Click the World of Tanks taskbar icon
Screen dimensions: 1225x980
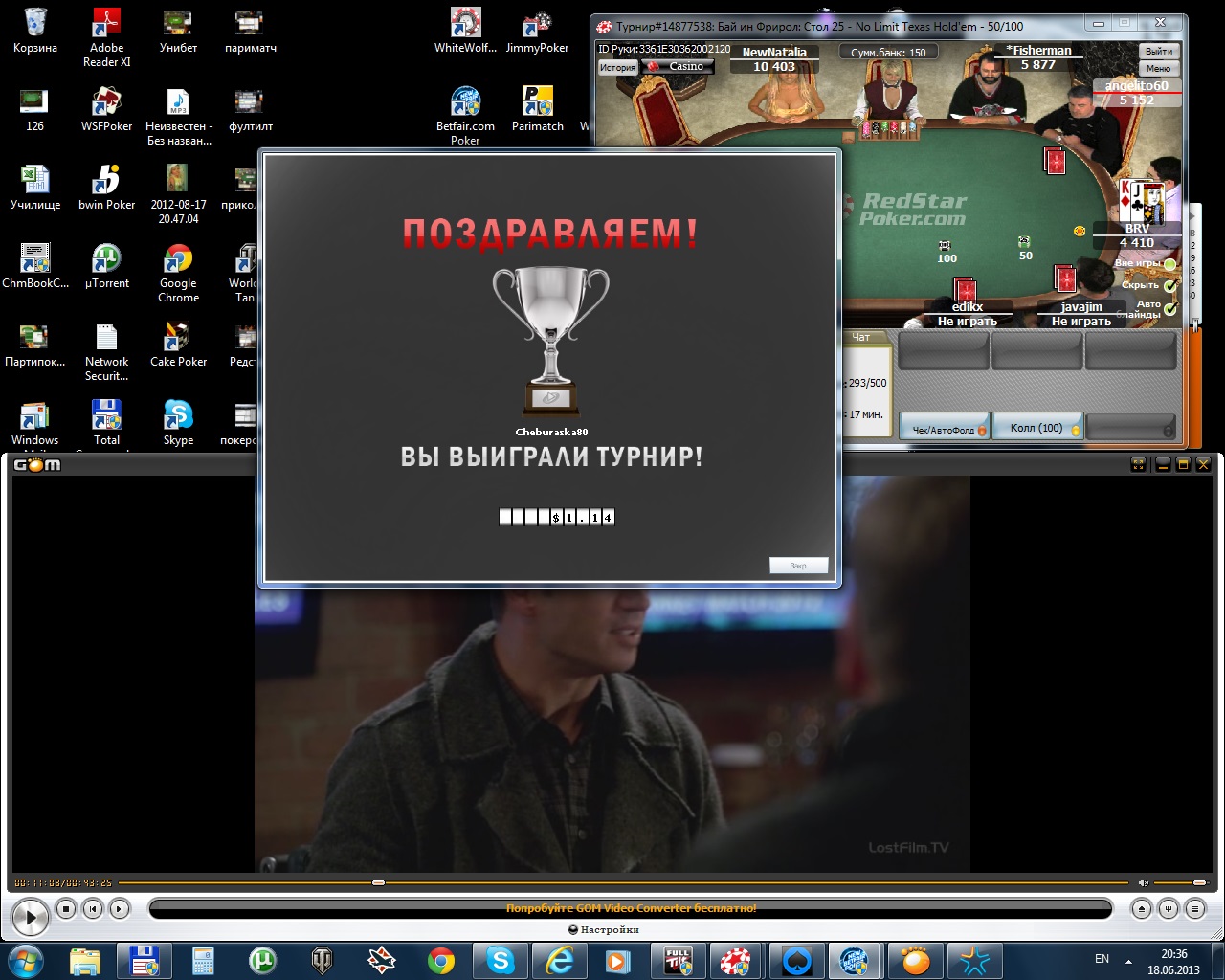pos(323,960)
